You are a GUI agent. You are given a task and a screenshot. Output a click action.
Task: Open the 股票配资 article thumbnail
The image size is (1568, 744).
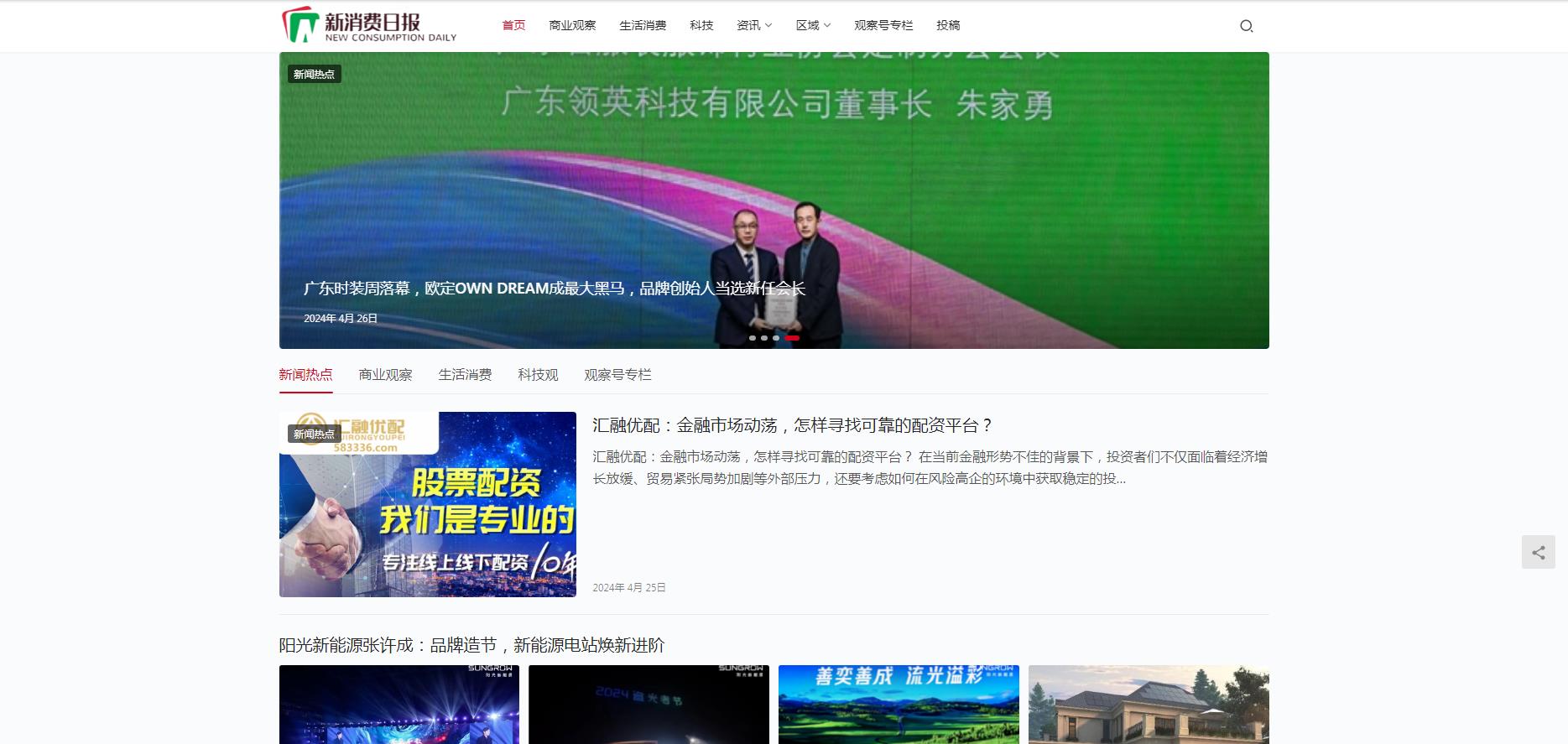pos(428,505)
